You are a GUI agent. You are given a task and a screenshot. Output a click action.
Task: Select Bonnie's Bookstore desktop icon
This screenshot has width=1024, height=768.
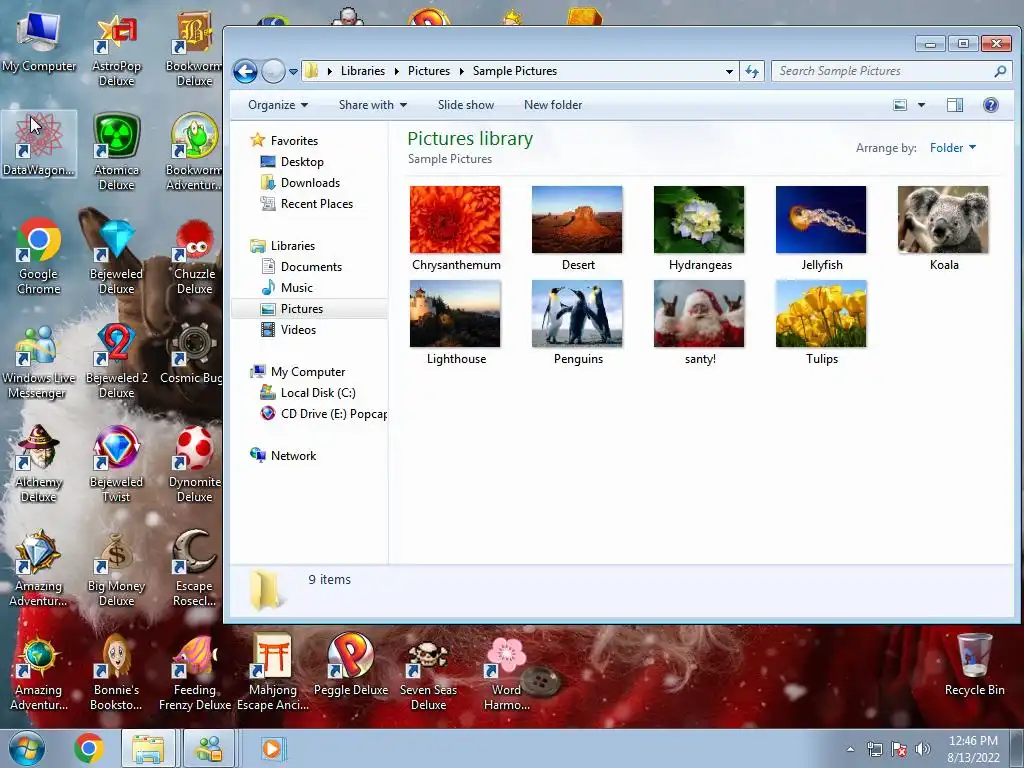pos(116,673)
